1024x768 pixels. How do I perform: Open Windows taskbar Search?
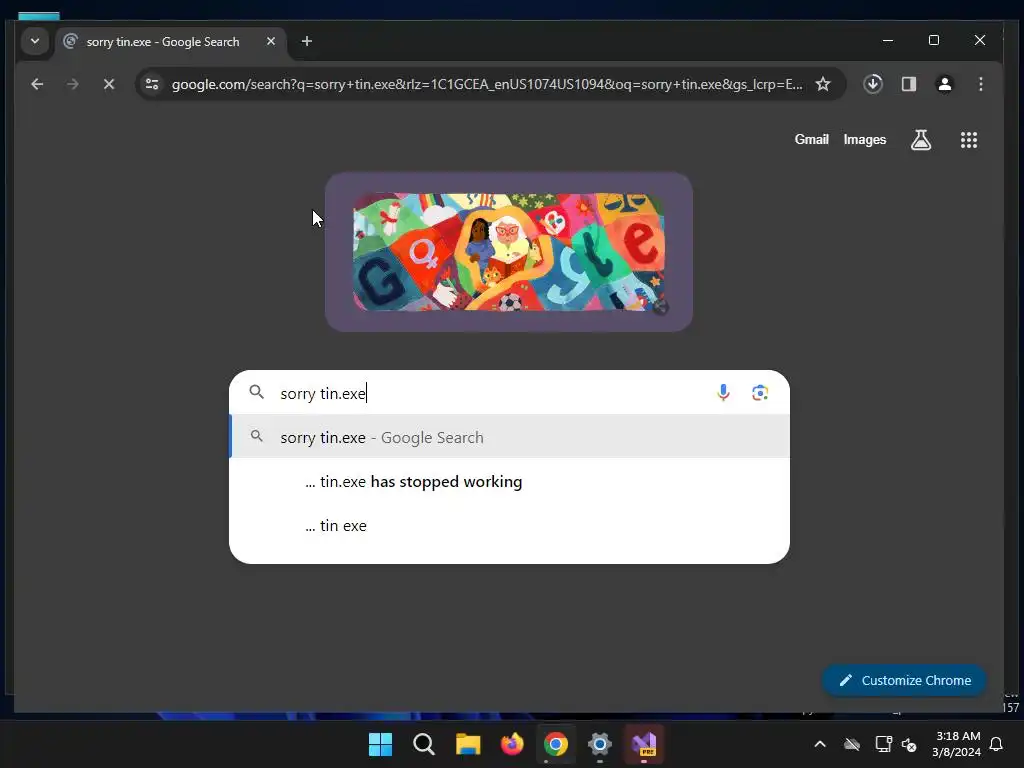424,744
